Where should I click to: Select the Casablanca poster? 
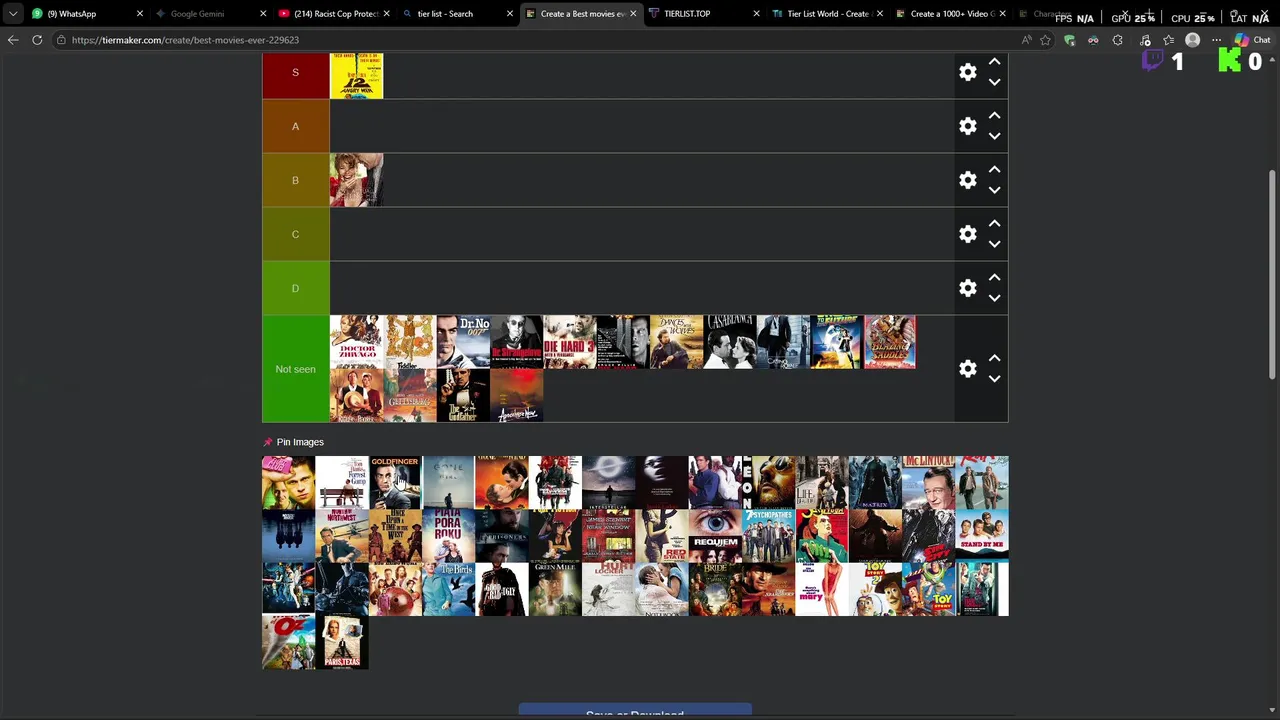729,342
